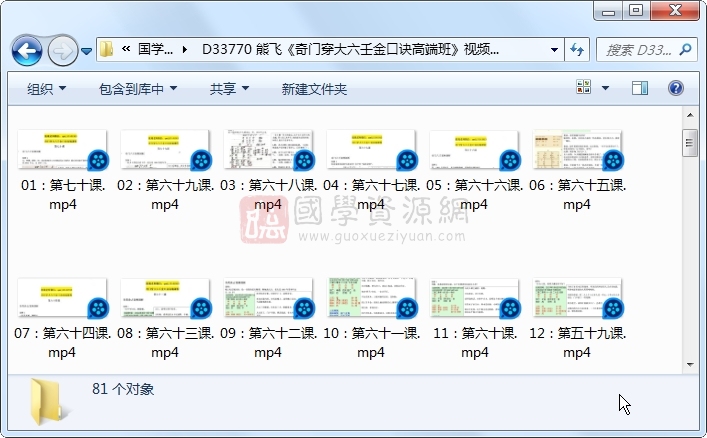Refresh the folder view
This screenshot has width=707, height=438.
(577, 50)
